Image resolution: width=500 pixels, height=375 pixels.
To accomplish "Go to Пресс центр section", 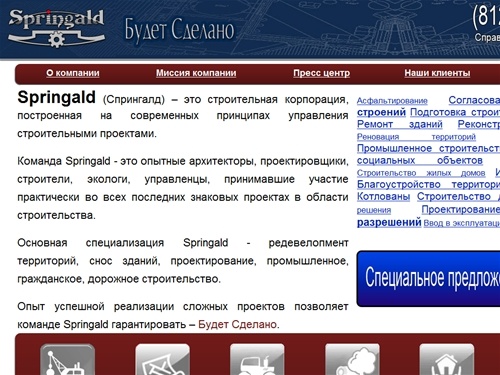I will click(x=322, y=73).
